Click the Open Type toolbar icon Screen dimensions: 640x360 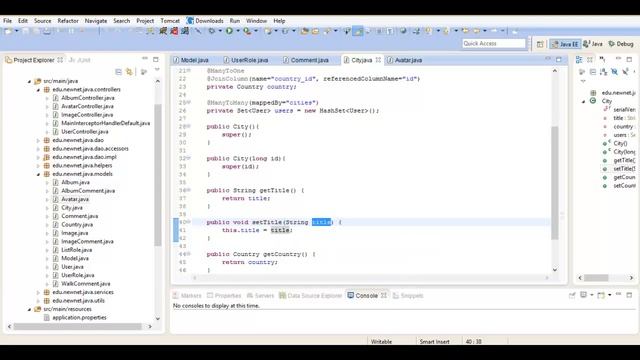click(304, 31)
